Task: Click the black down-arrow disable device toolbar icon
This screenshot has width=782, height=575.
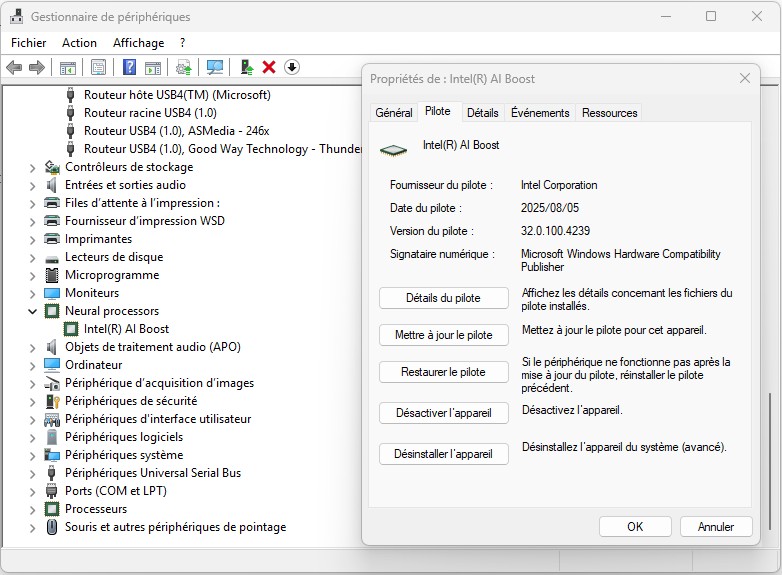Action: tap(291, 67)
